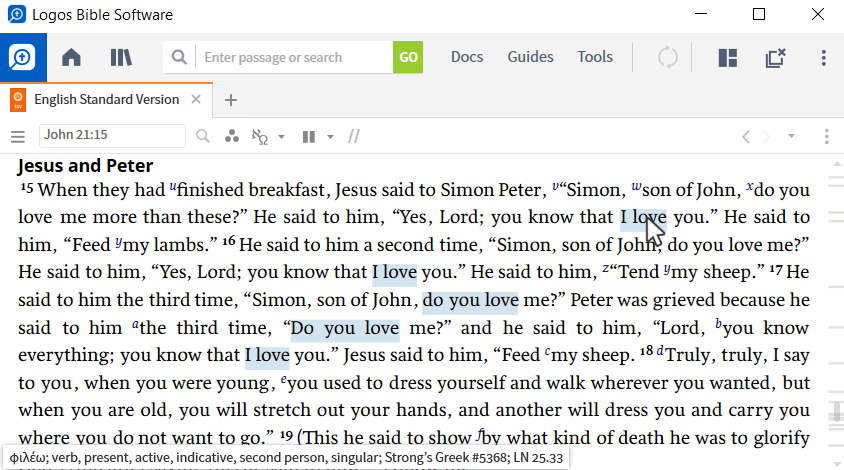Click the magnifier in the command box
This screenshot has height=470, width=844.
(x=179, y=57)
